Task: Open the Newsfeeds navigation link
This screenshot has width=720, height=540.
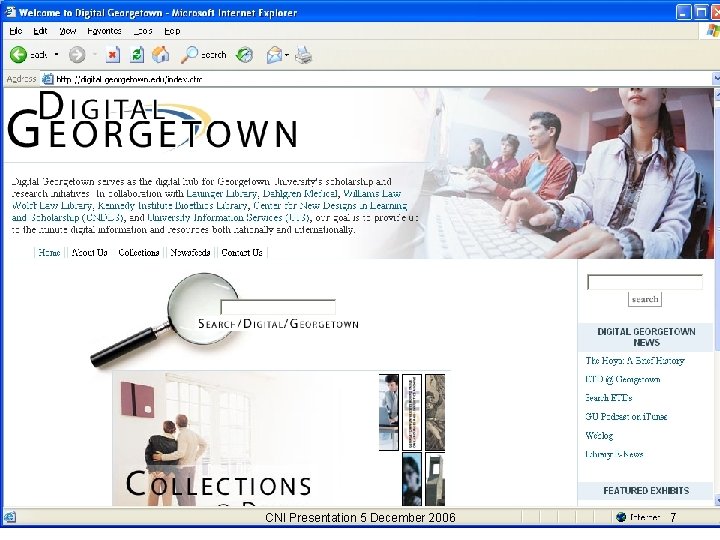Action: pyautogui.click(x=190, y=253)
